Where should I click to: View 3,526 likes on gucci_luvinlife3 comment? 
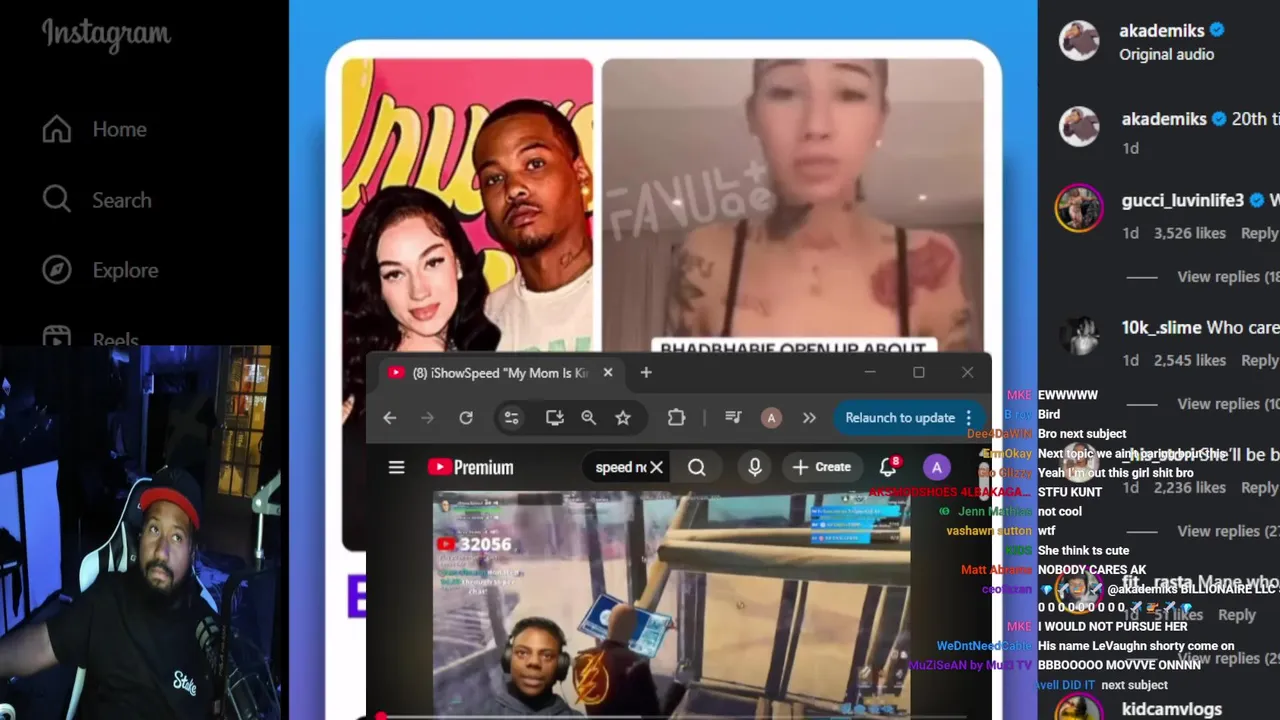(x=1189, y=233)
